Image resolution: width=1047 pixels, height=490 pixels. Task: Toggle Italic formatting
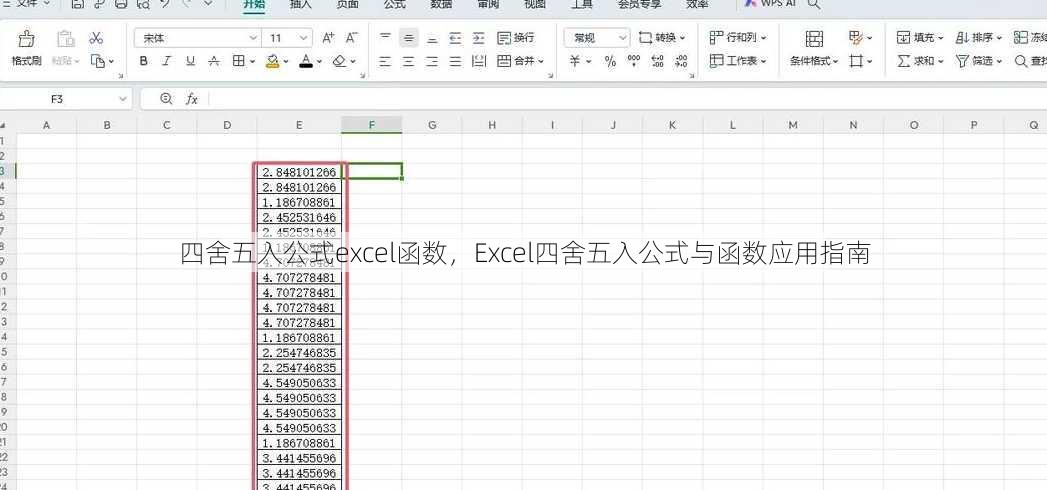pyautogui.click(x=167, y=61)
